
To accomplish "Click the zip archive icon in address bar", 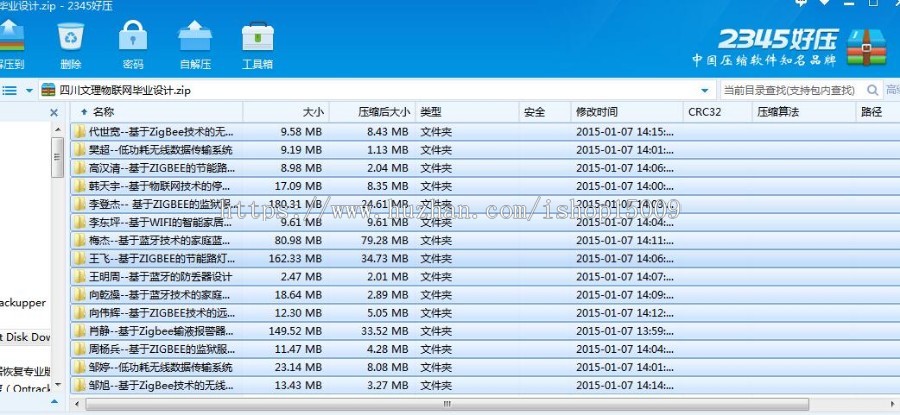I will 49,90.
